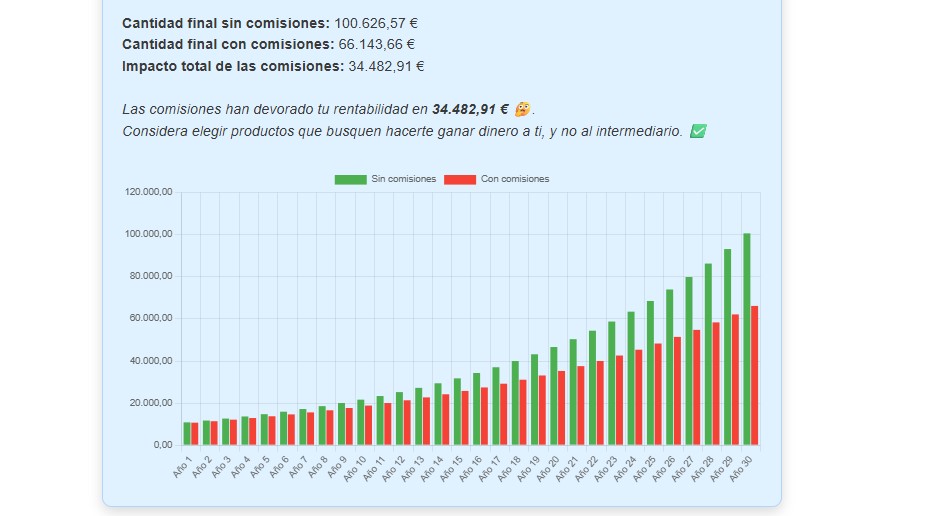Toggle the red 'Con comisiones' legend swatch

459,180
